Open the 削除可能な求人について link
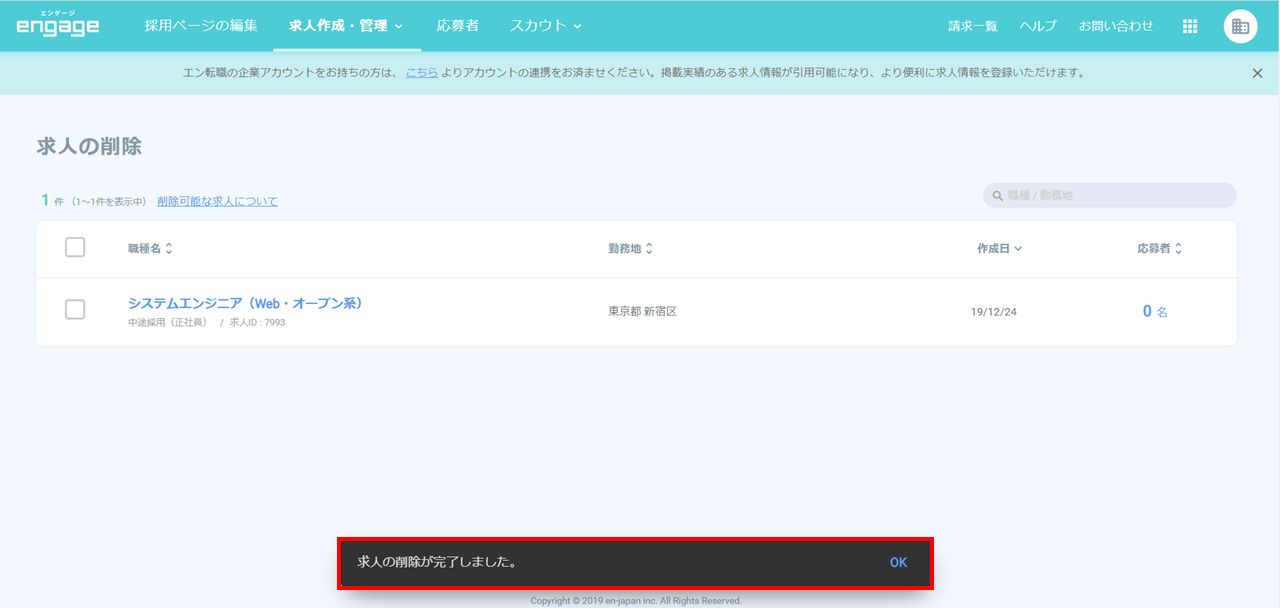 point(217,201)
